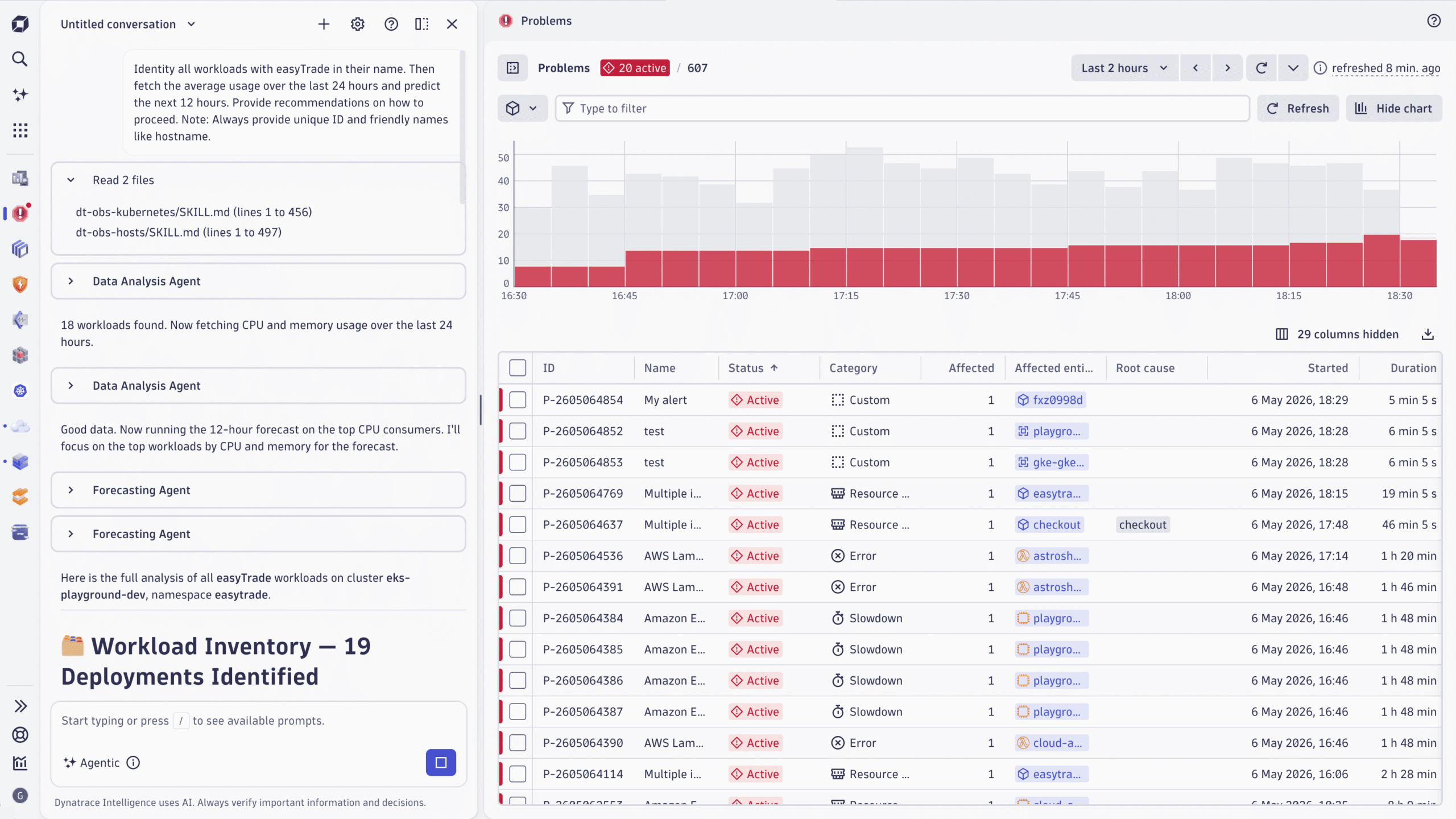The height and width of the screenshot is (819, 1456).
Task: Close the conversation panel
Action: click(x=452, y=24)
